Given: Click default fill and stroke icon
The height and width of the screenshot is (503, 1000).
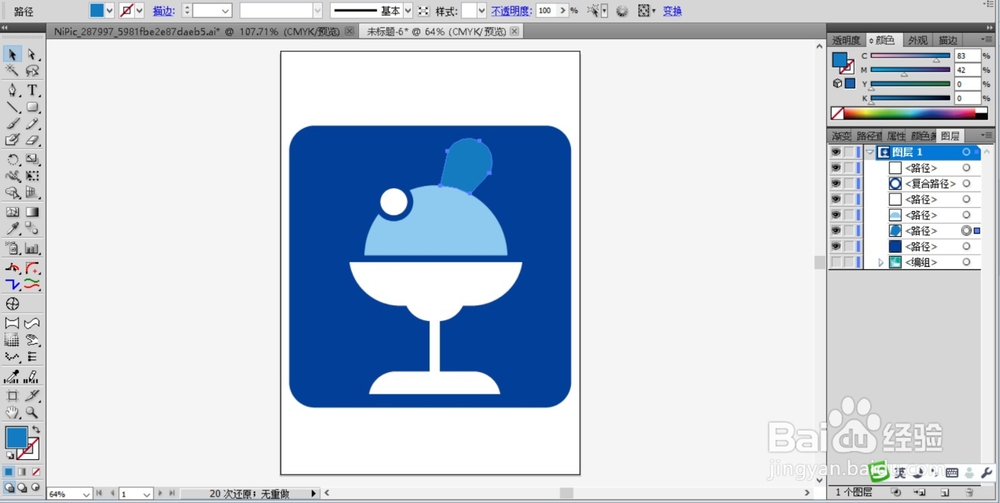Looking at the screenshot, I should 10,455.
